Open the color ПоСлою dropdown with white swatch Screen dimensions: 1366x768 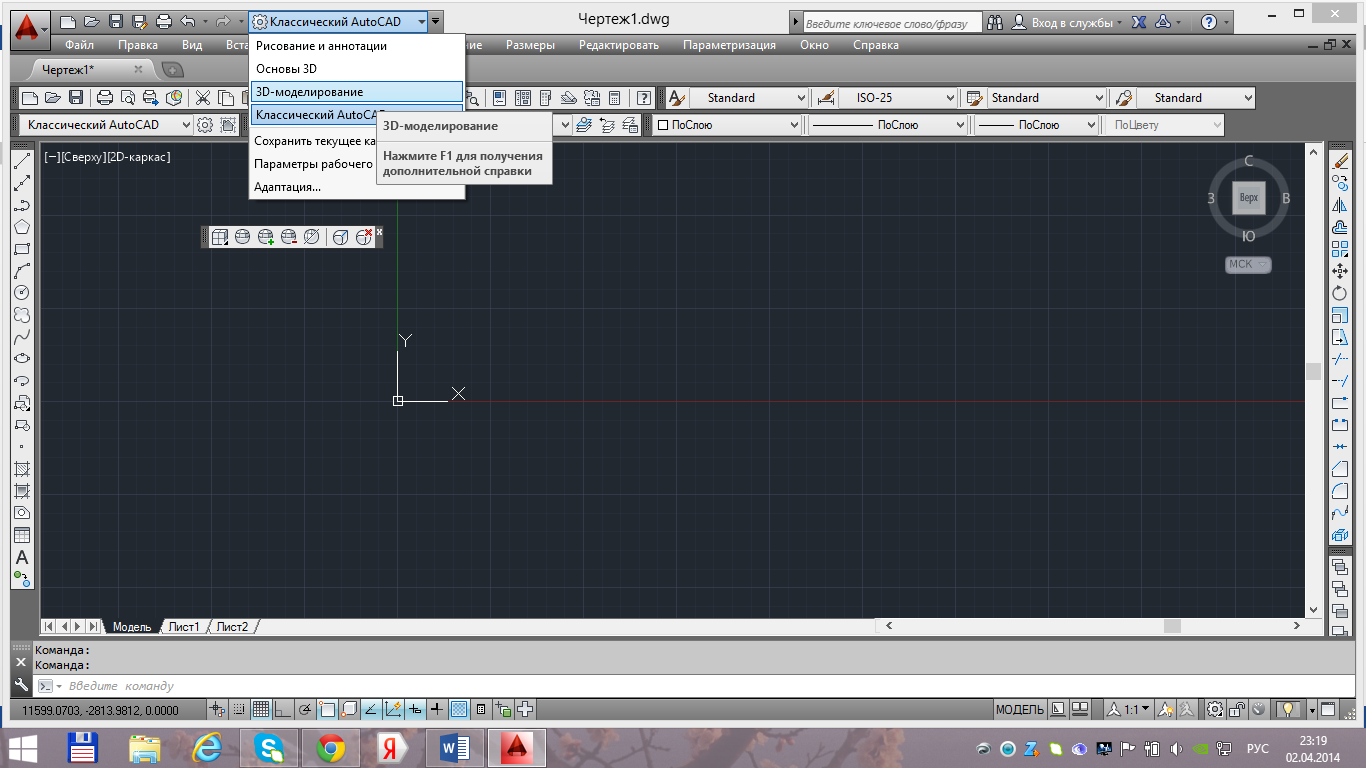[x=728, y=125]
